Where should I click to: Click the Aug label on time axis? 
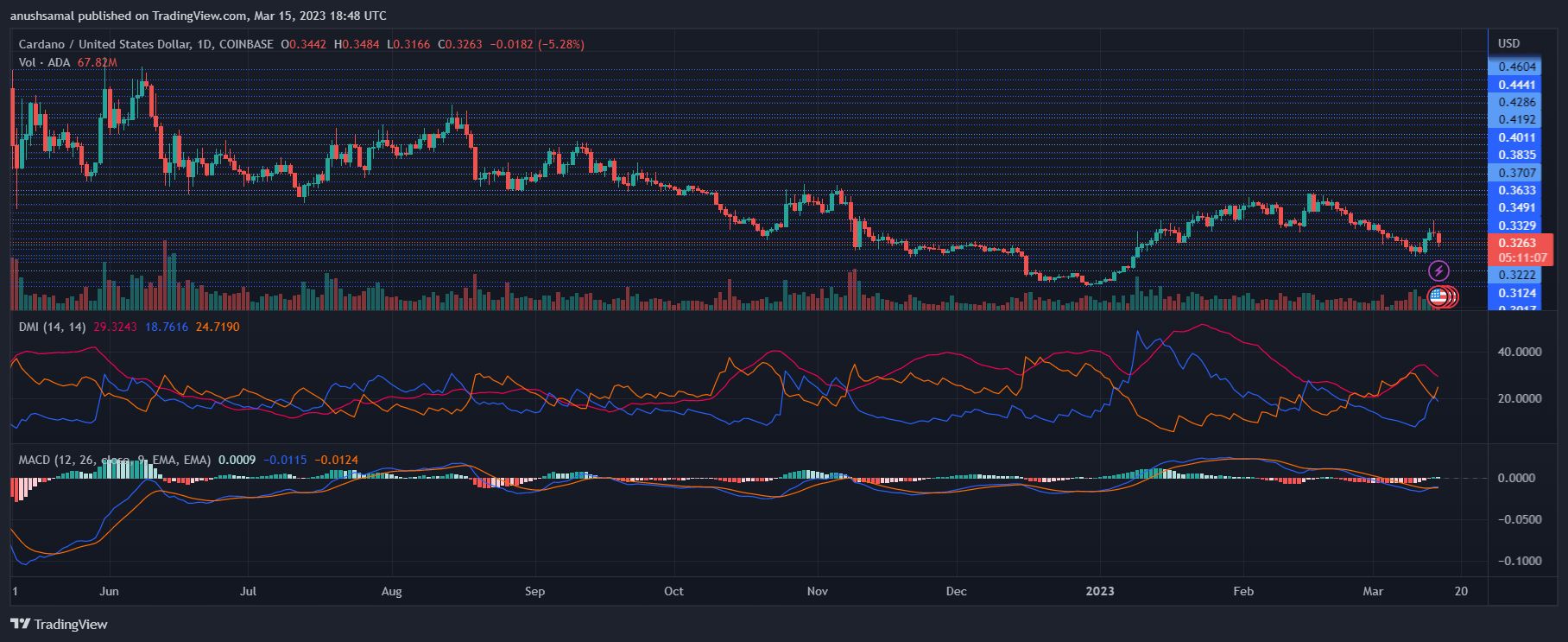click(392, 591)
